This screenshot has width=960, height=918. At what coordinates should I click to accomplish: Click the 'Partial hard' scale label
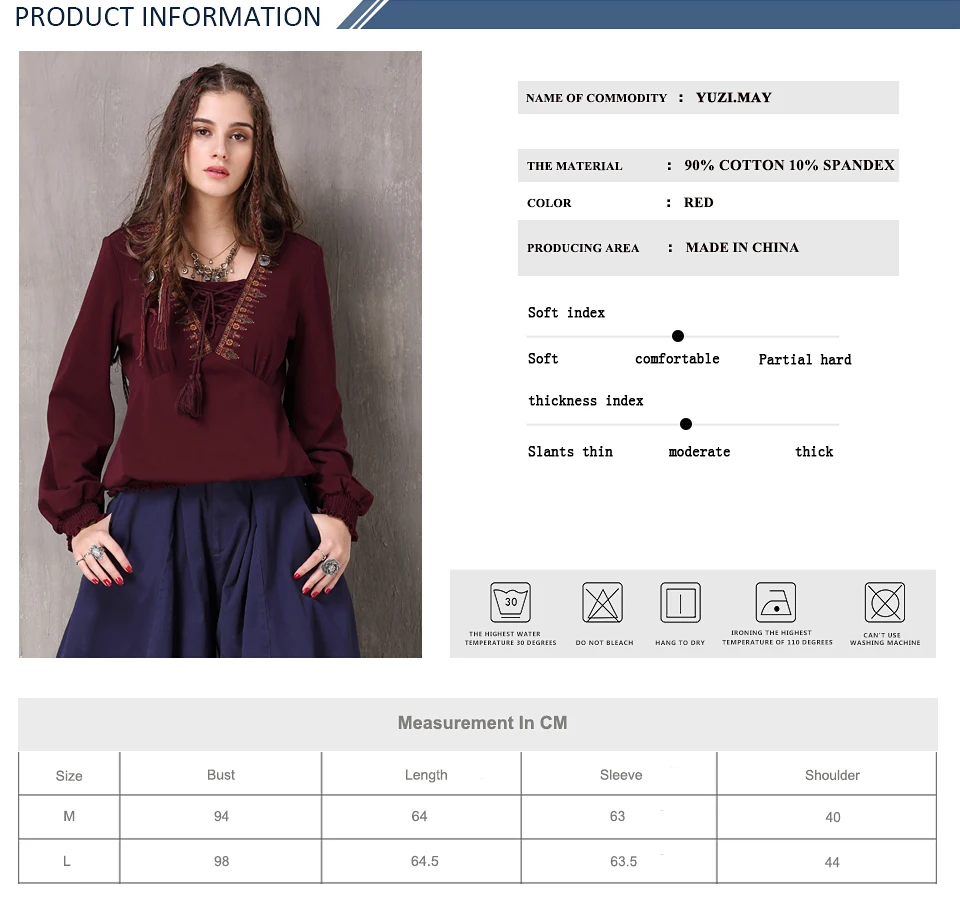click(805, 359)
